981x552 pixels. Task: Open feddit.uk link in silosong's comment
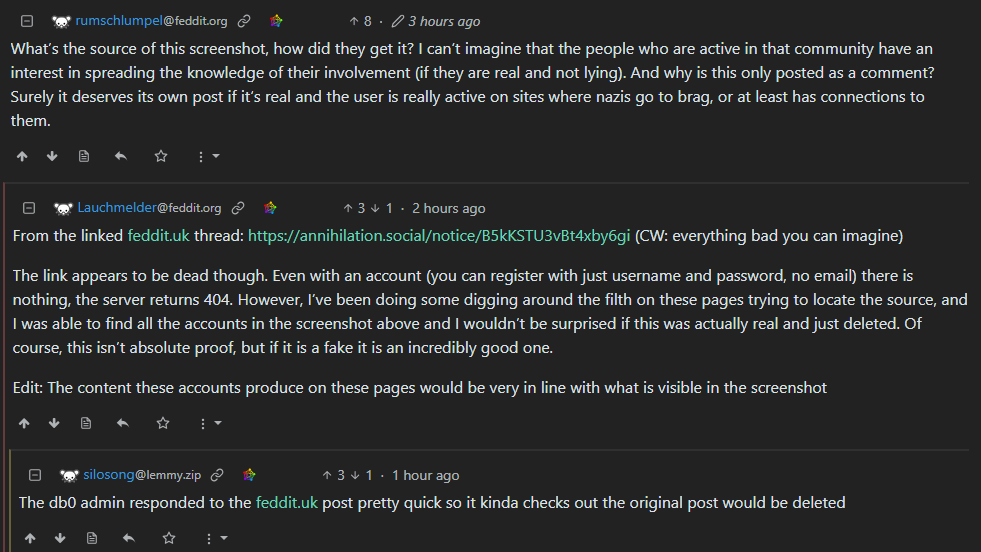286,503
